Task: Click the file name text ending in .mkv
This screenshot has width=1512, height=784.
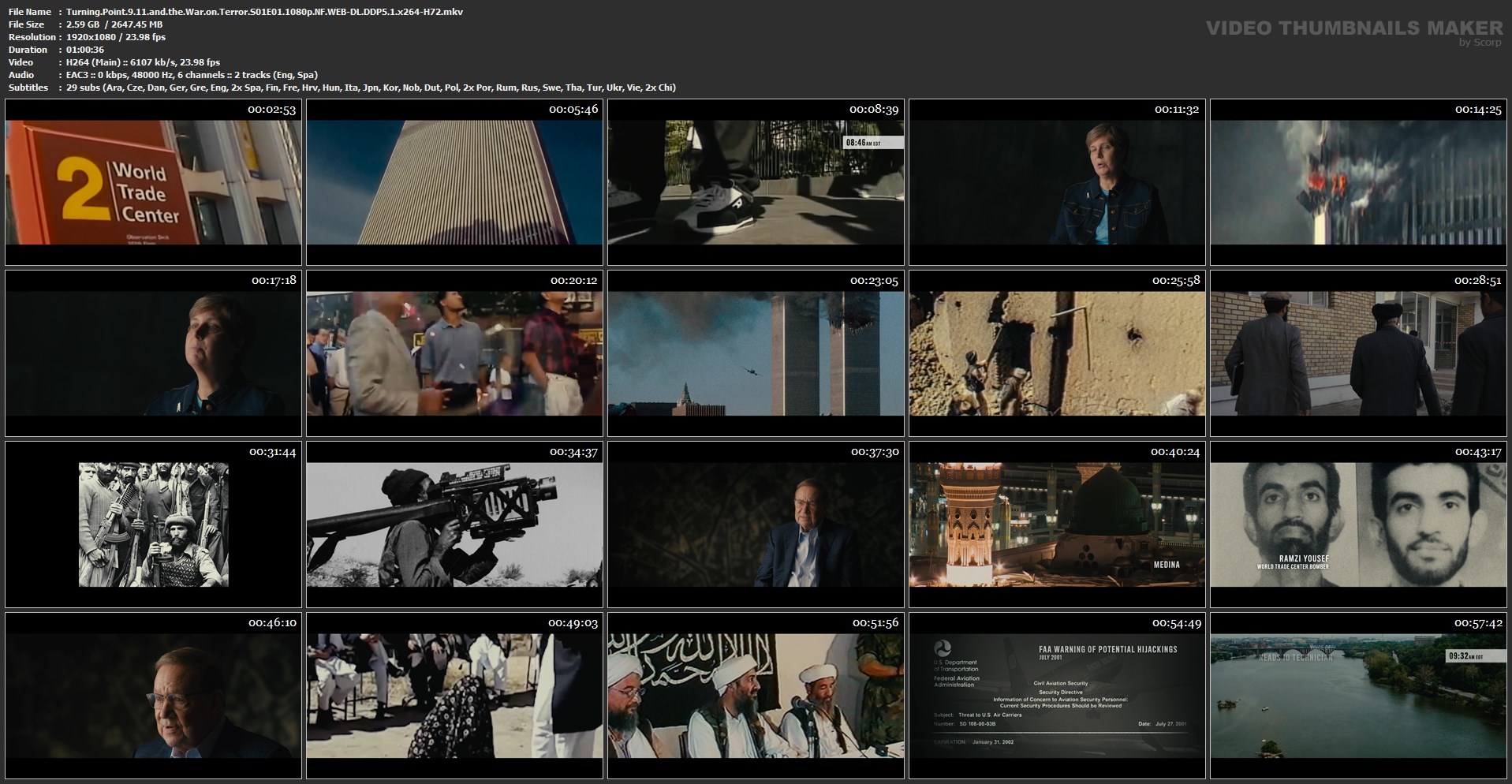Action: click(265, 12)
